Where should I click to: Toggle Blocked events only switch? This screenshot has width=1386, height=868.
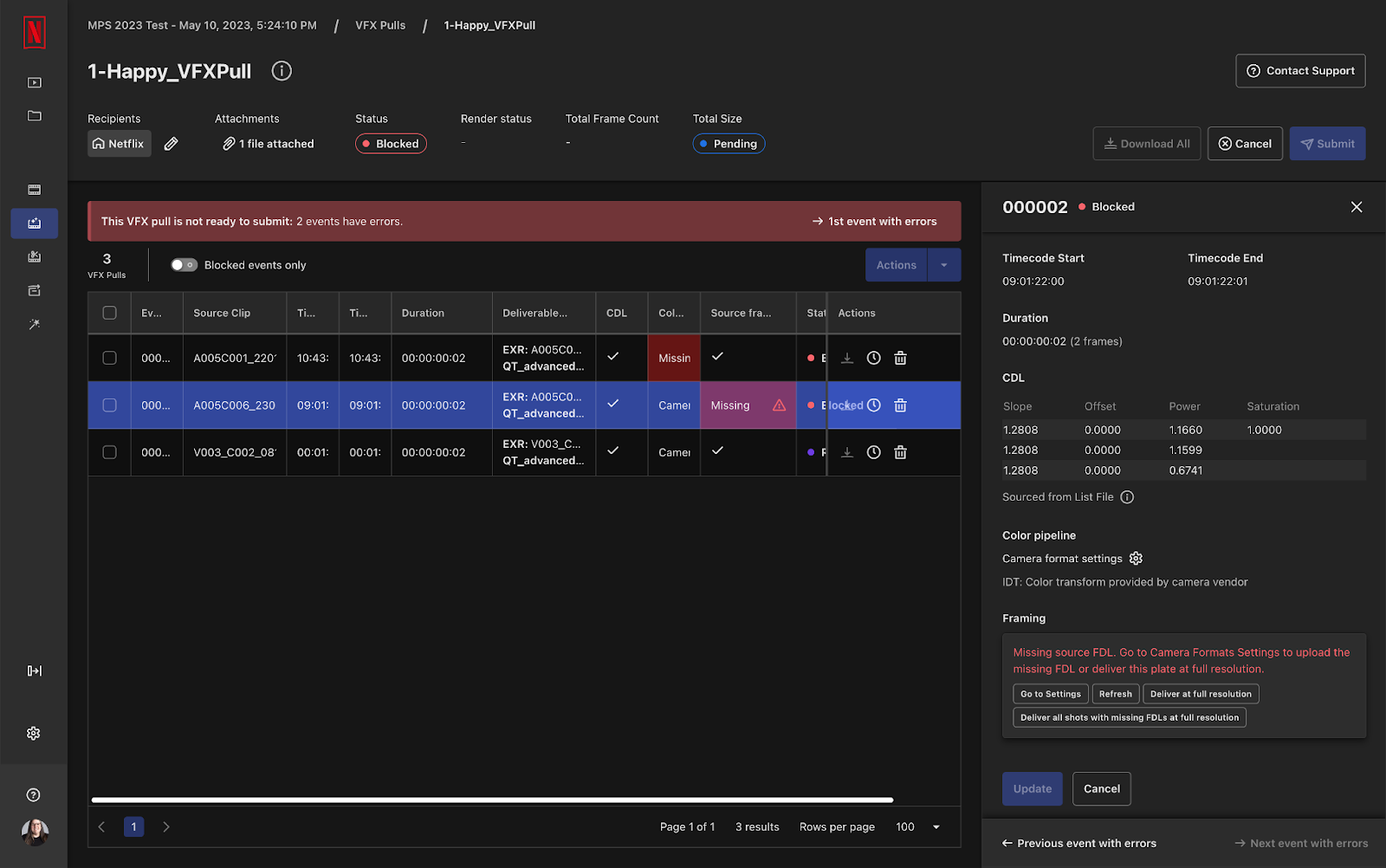[184, 265]
